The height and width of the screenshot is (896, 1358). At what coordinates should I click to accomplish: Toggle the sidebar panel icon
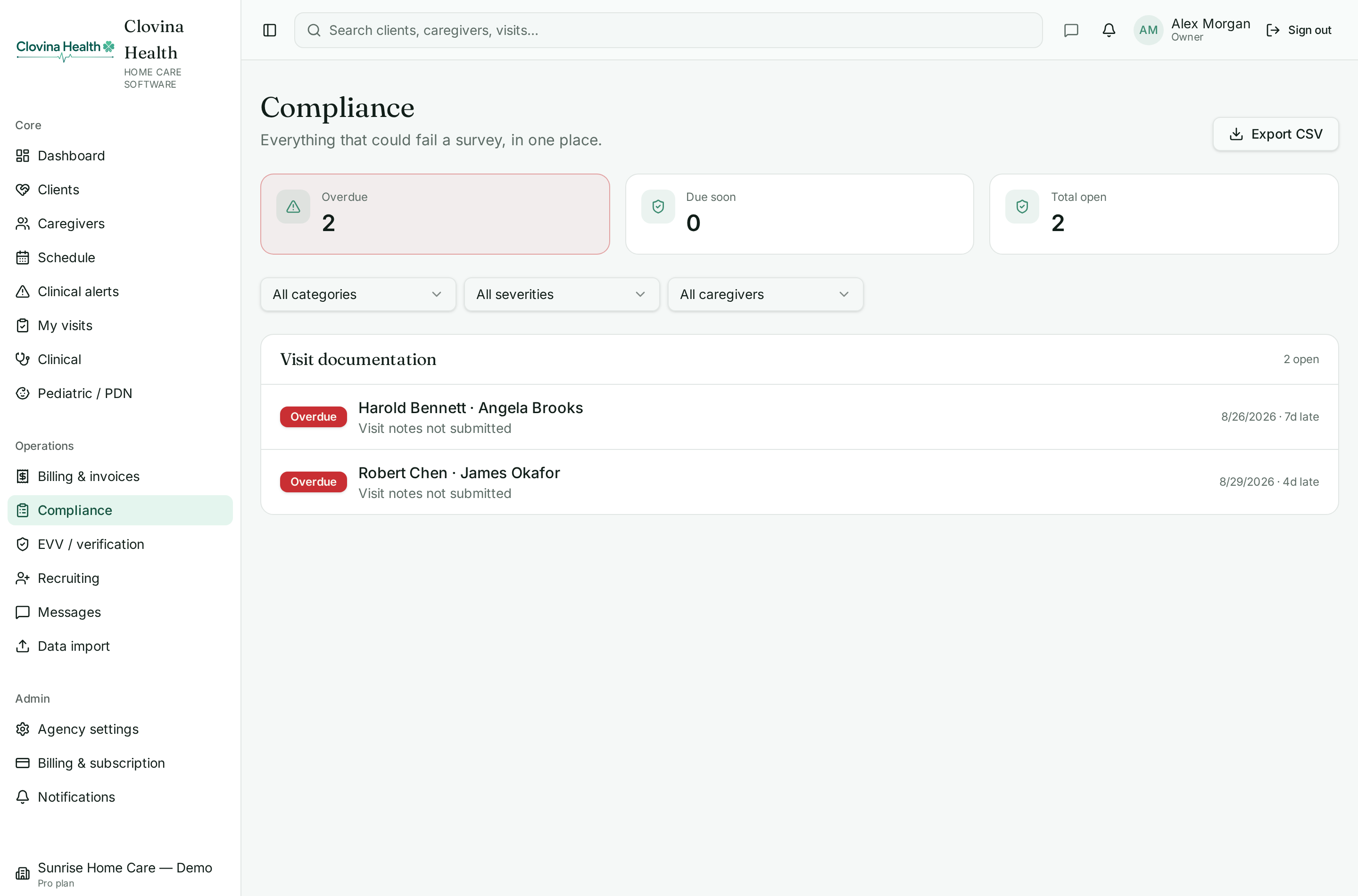(270, 30)
